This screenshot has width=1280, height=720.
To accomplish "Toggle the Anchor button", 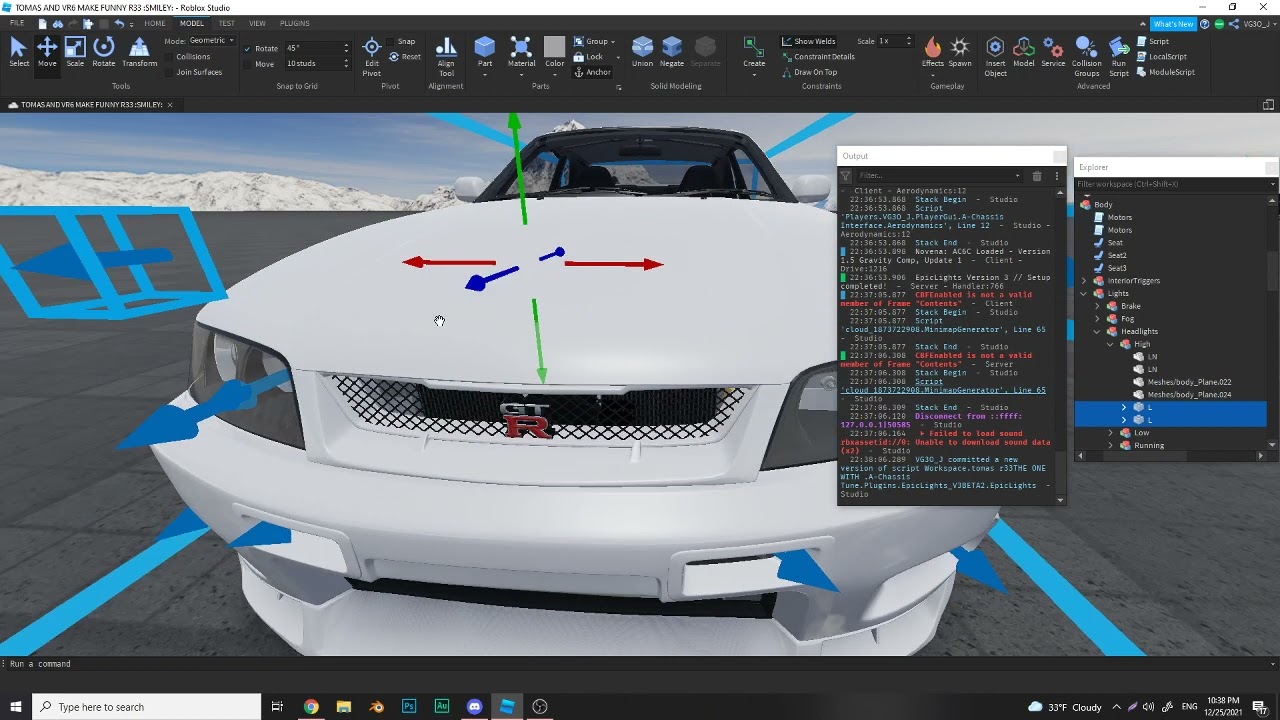I will 592,72.
